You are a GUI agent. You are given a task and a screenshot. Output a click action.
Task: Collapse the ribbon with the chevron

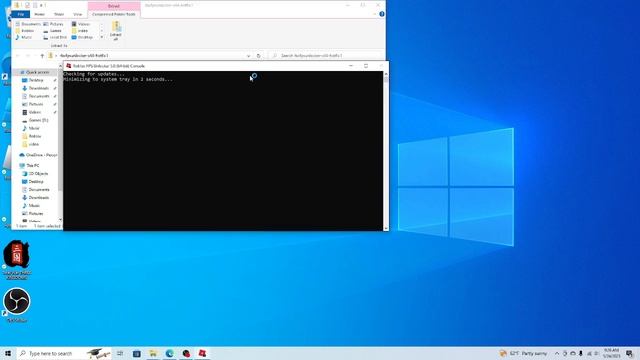375,14
